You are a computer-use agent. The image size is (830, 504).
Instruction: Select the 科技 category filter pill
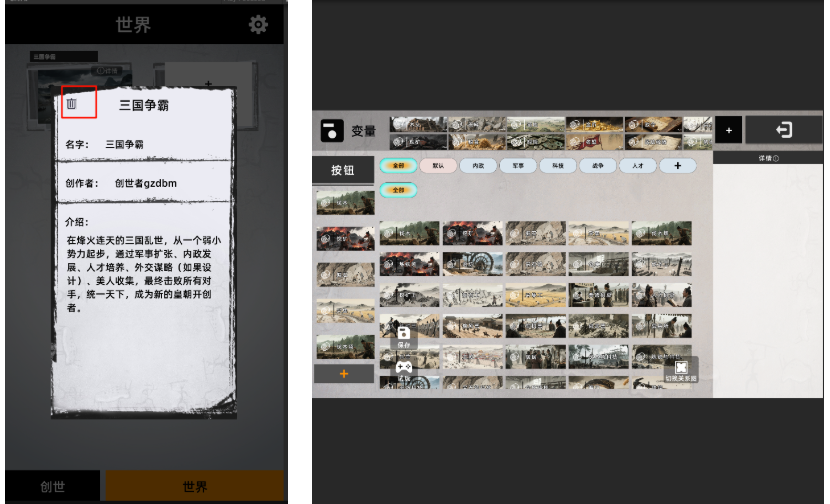pos(559,165)
